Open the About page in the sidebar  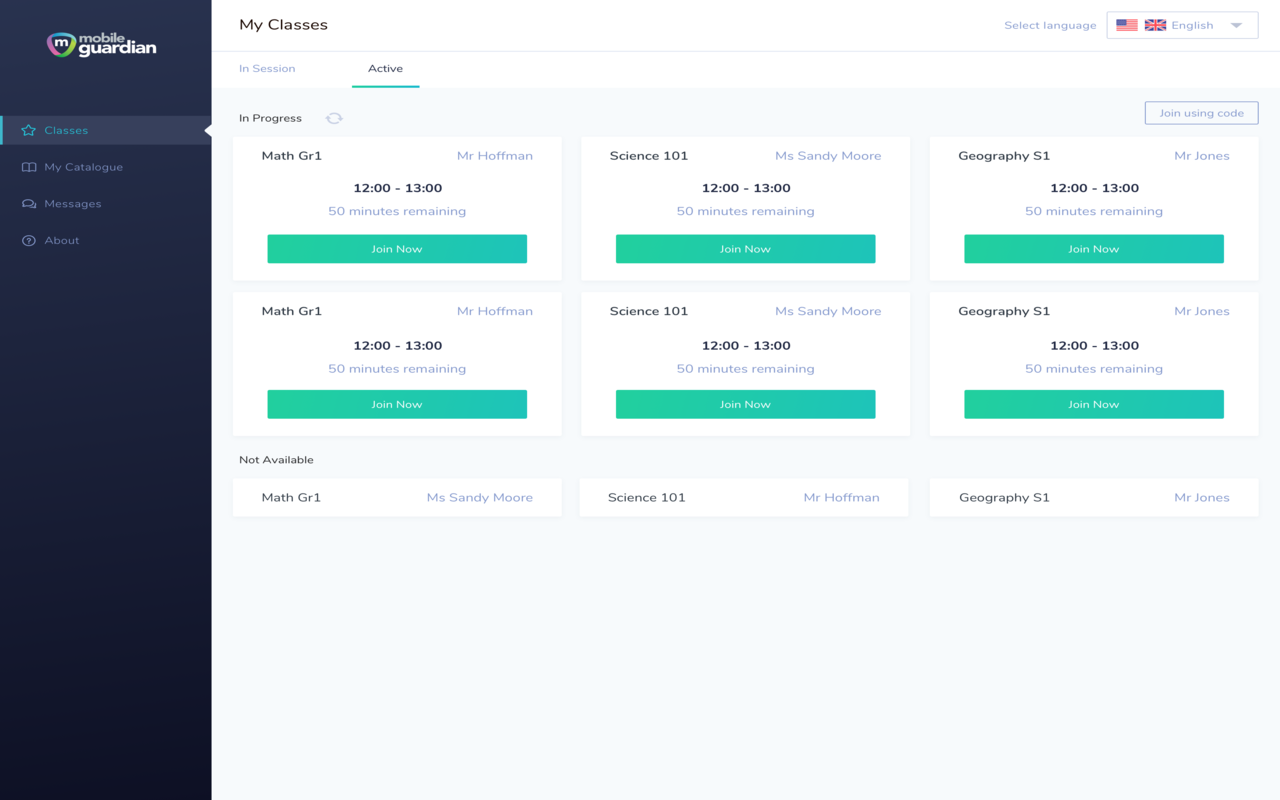click(x=61, y=241)
